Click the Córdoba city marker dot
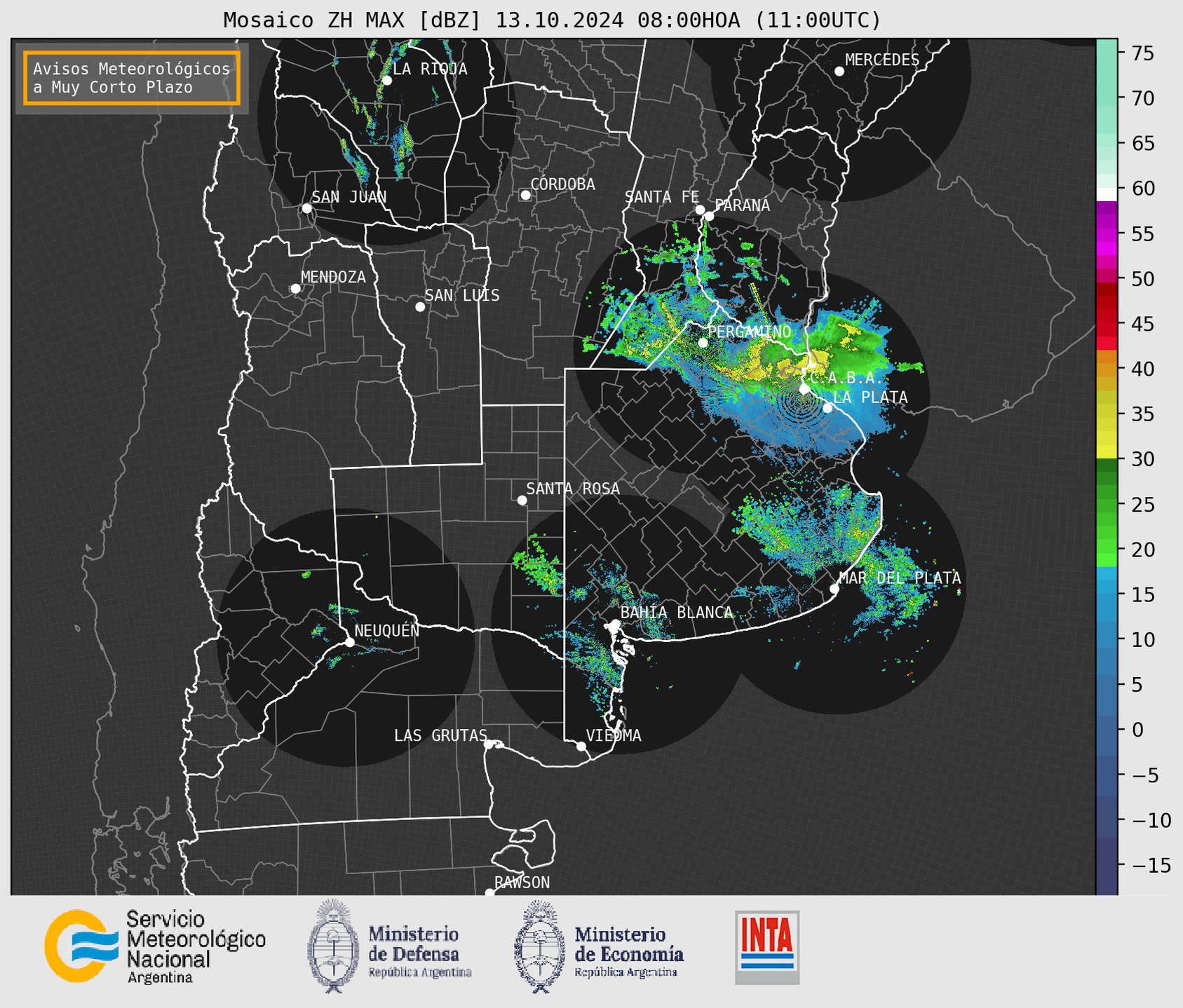This screenshot has height=1008, width=1183. 525,195
